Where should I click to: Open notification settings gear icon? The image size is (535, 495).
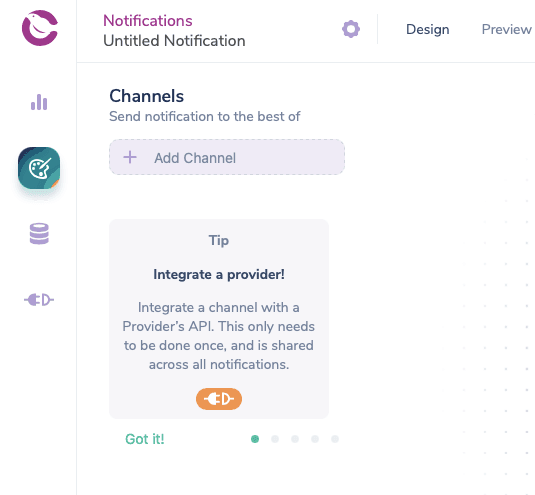pos(351,29)
